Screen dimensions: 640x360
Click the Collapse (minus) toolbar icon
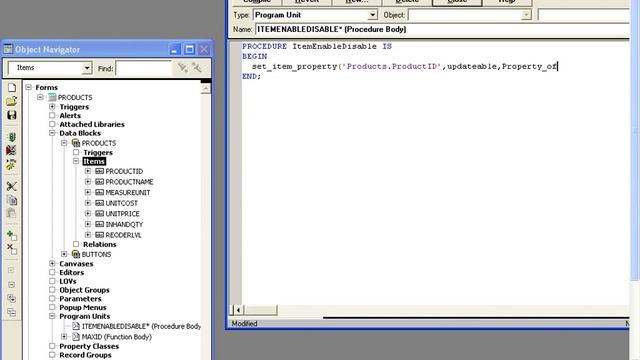11,284
